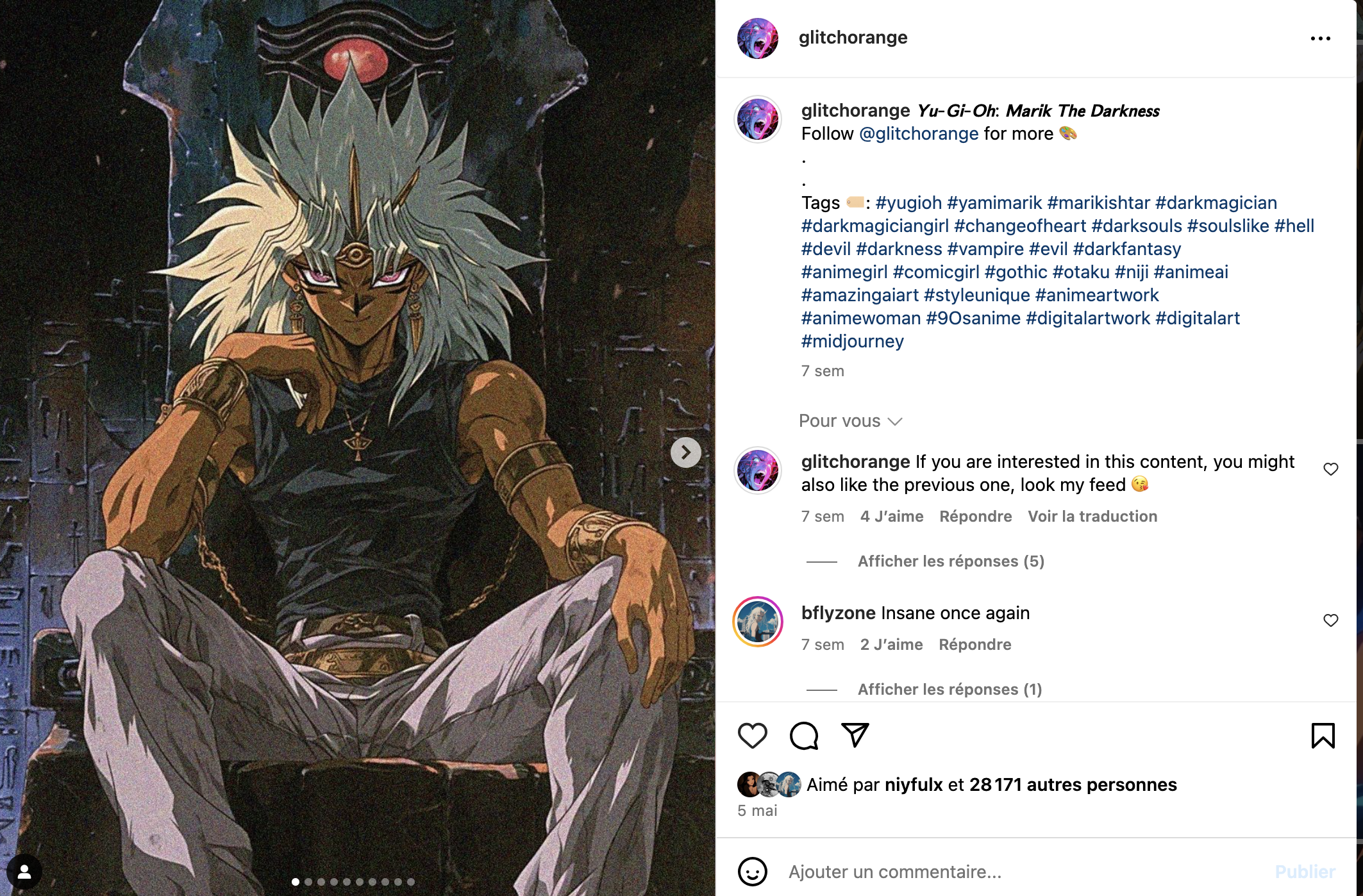Open the #midjourney hashtag link

click(852, 341)
